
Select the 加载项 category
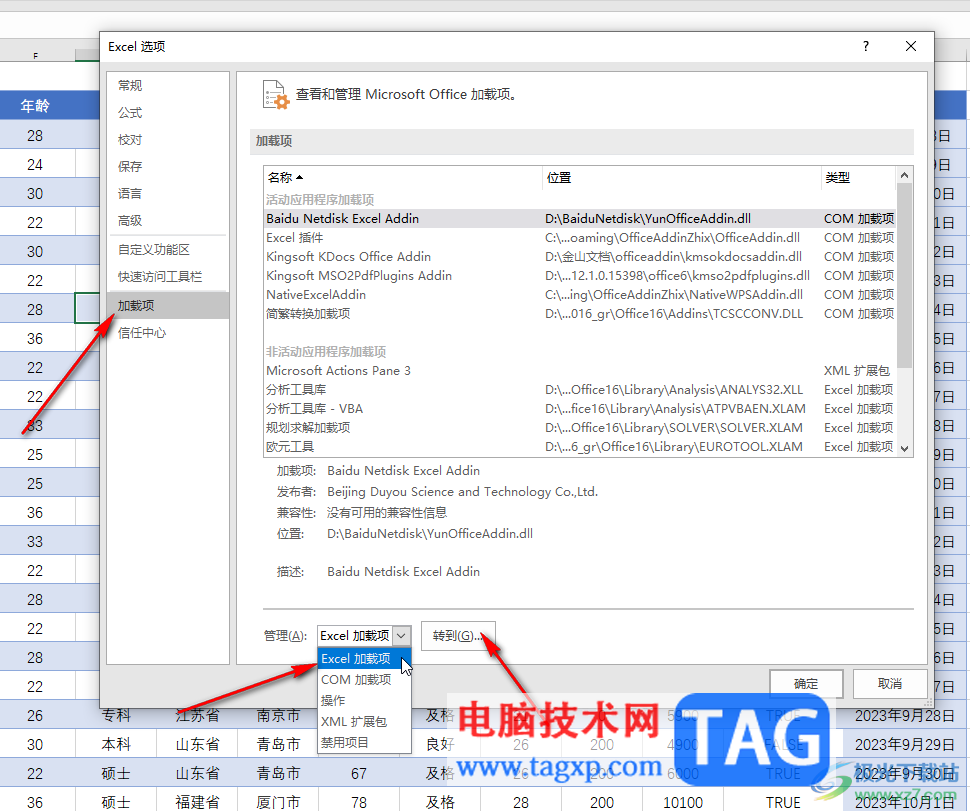pos(168,306)
